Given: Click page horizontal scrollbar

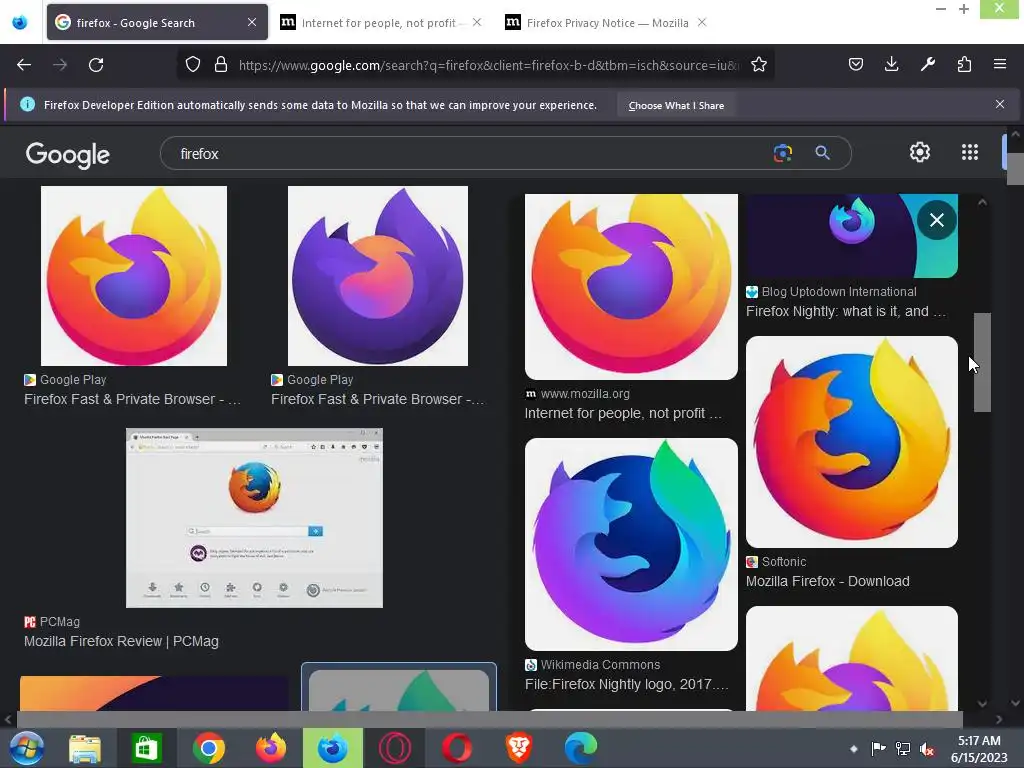Looking at the screenshot, I should pos(490,719).
